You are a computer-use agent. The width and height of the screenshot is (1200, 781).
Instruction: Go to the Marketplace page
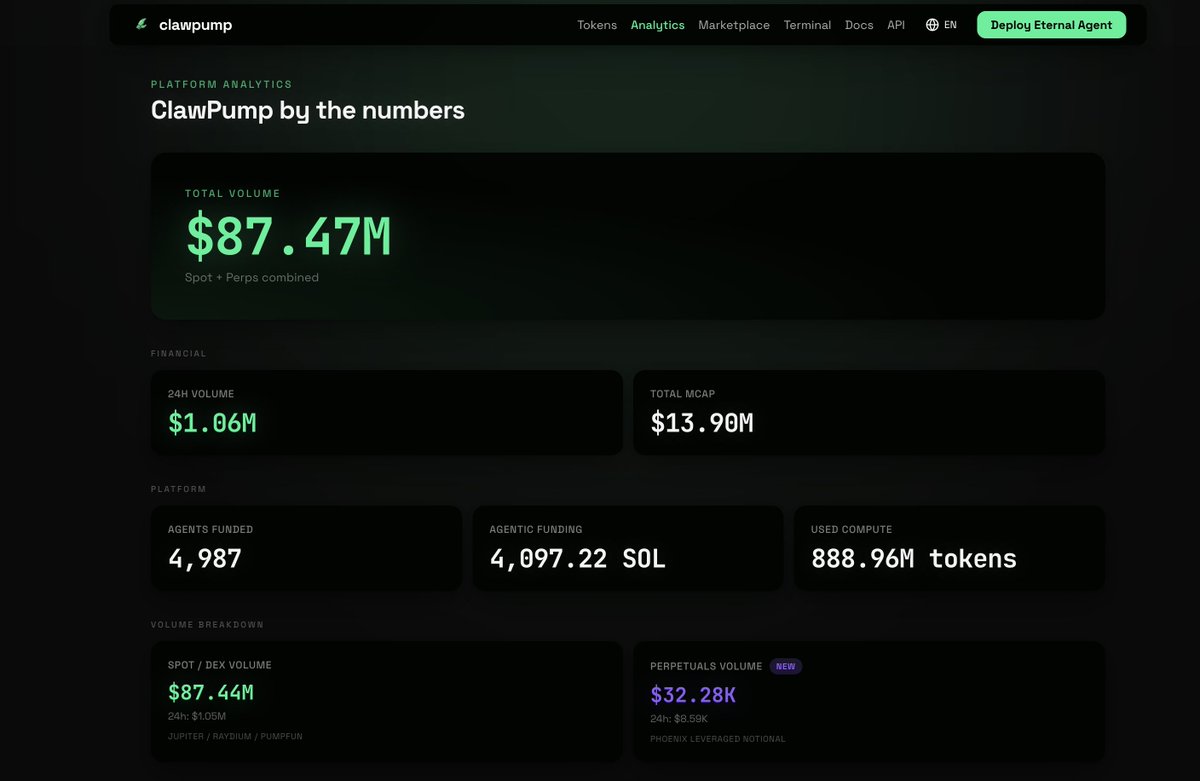[x=734, y=25]
